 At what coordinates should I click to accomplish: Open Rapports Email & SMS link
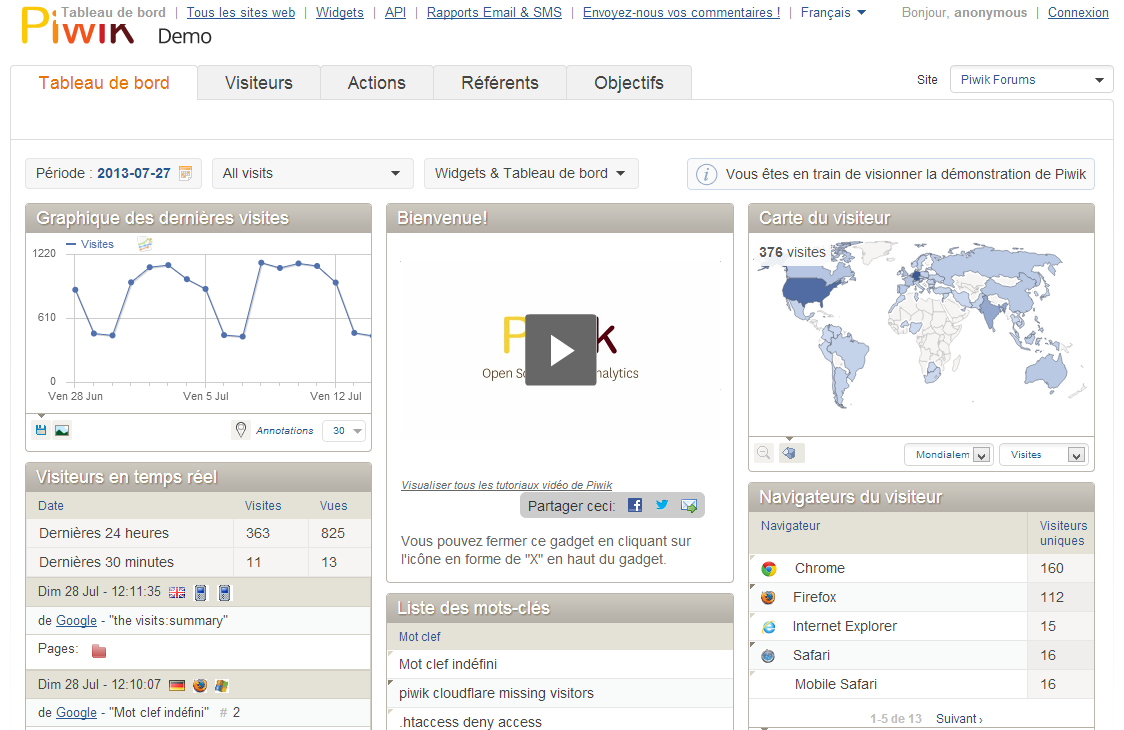click(x=495, y=12)
